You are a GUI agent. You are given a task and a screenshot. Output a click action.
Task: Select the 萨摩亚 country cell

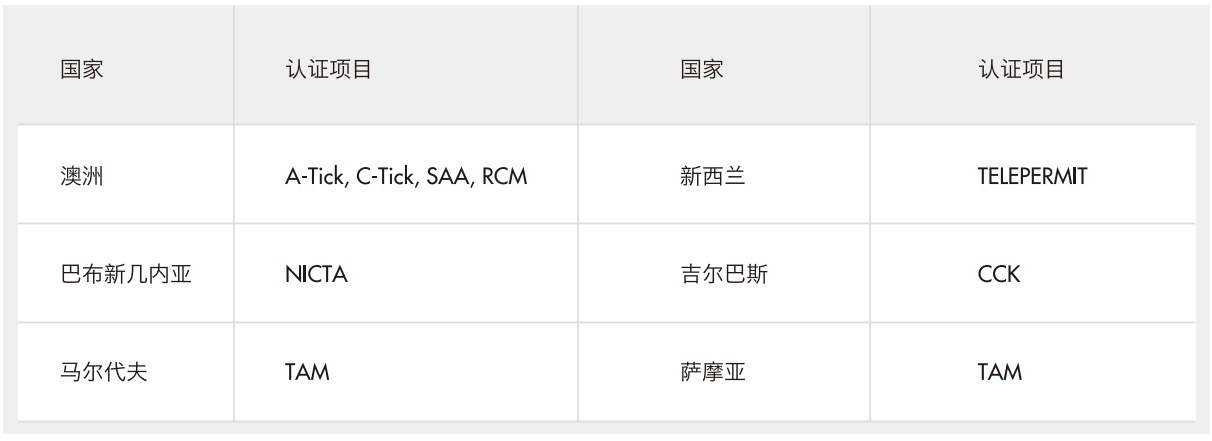[724, 372]
